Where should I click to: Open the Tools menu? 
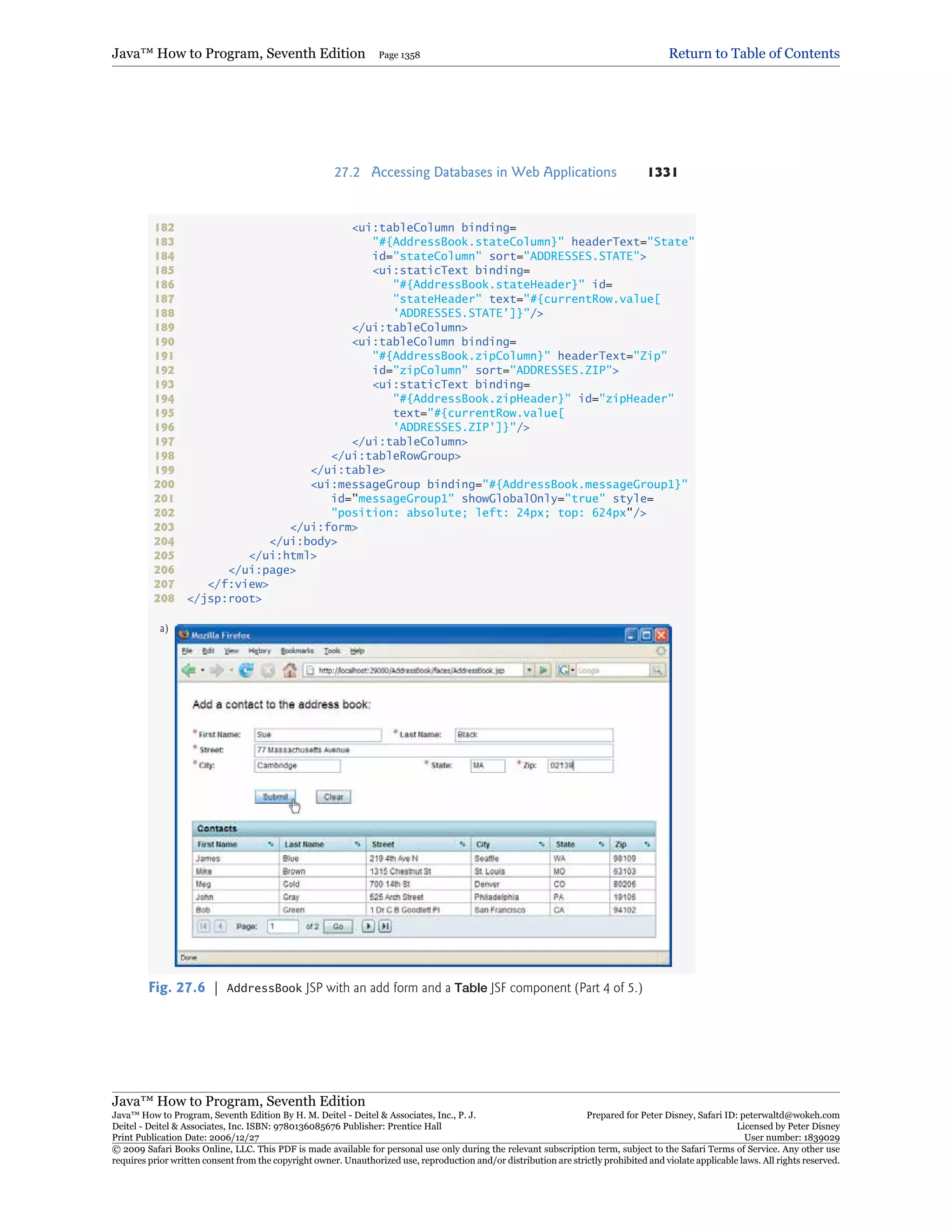[x=332, y=651]
